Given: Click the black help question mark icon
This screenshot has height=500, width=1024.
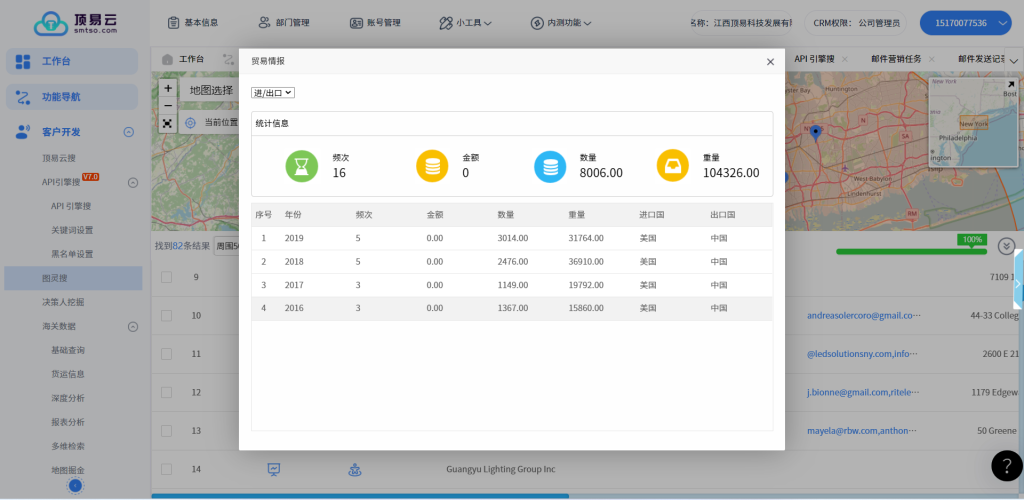Looking at the screenshot, I should tap(1006, 466).
